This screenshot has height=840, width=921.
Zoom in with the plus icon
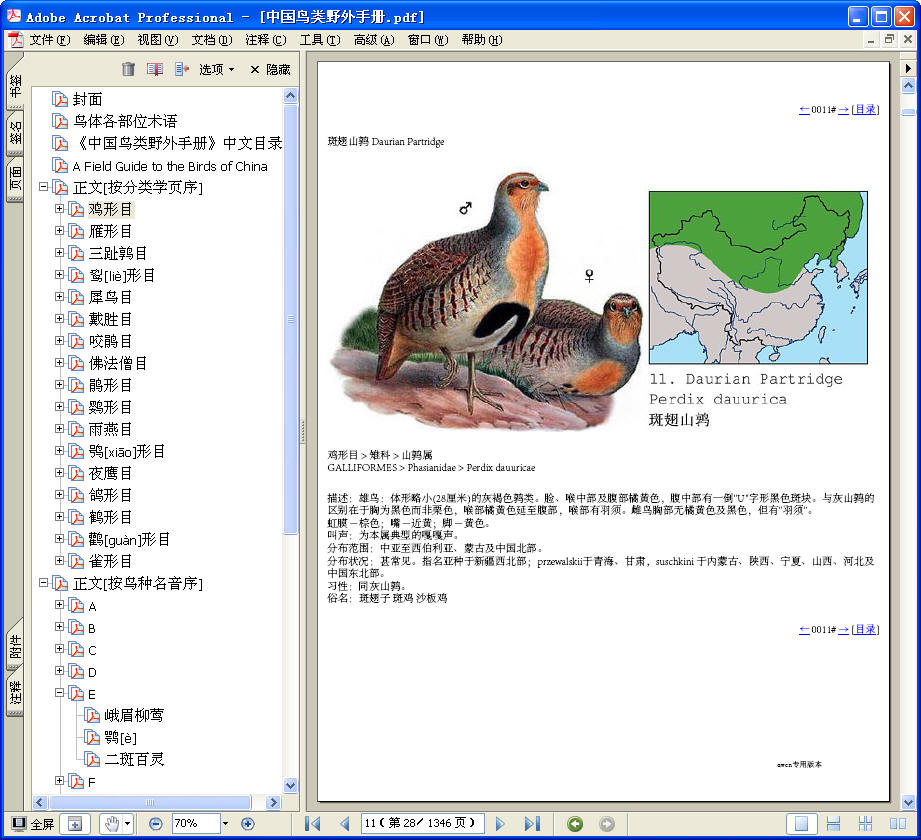click(x=248, y=824)
